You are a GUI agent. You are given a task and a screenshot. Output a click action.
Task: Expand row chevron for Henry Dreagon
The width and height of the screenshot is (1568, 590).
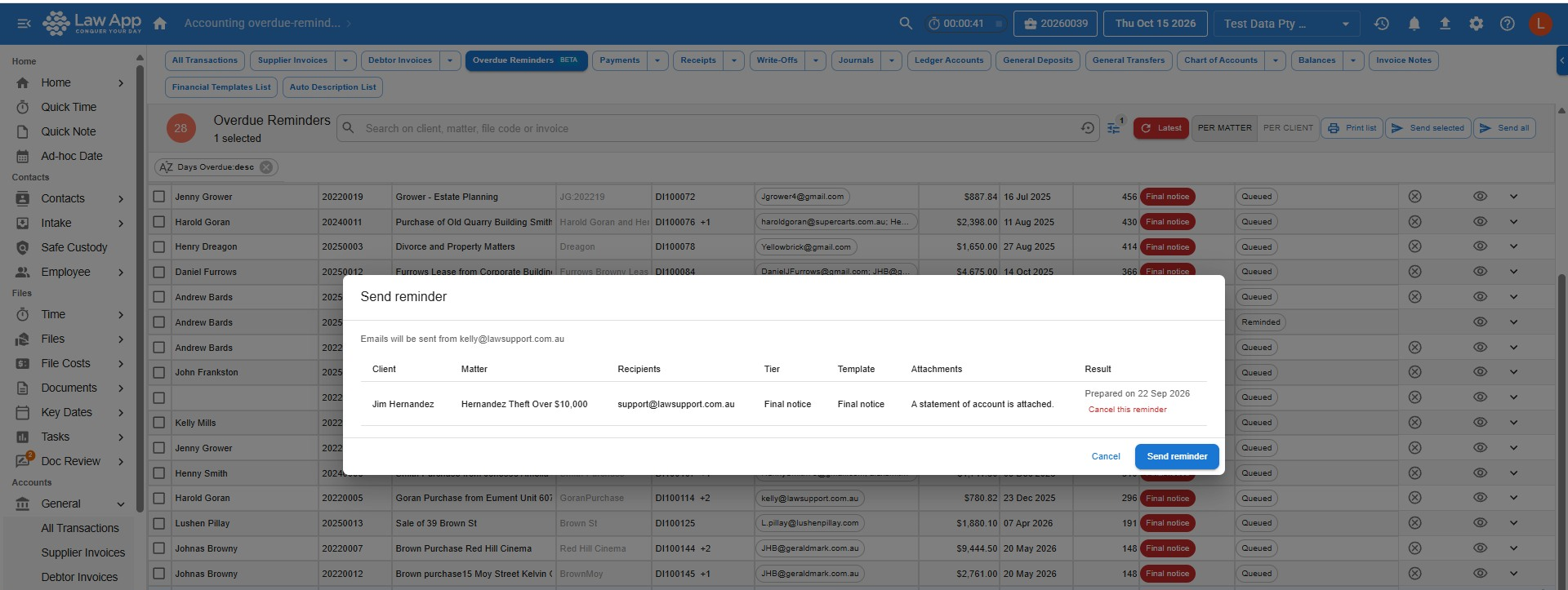(1513, 246)
